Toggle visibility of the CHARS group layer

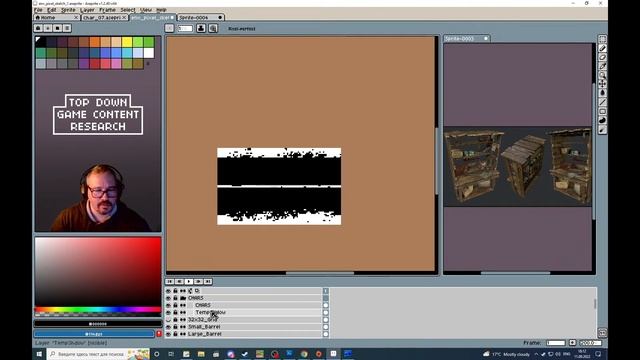[x=168, y=298]
